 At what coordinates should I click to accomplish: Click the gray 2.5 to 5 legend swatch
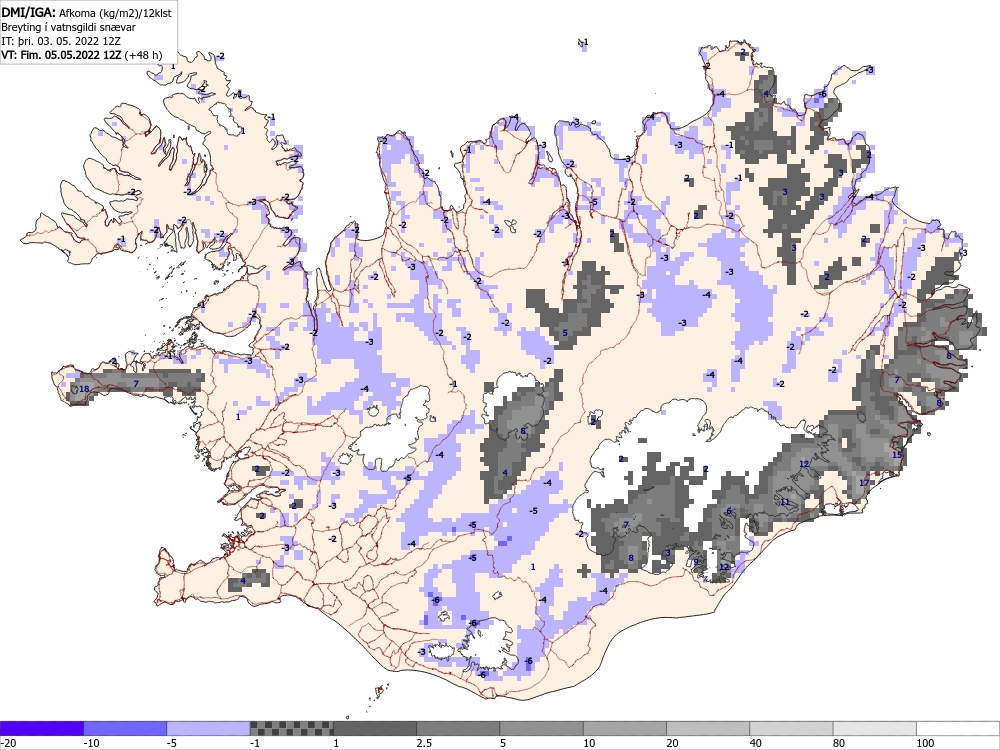pyautogui.click(x=458, y=728)
